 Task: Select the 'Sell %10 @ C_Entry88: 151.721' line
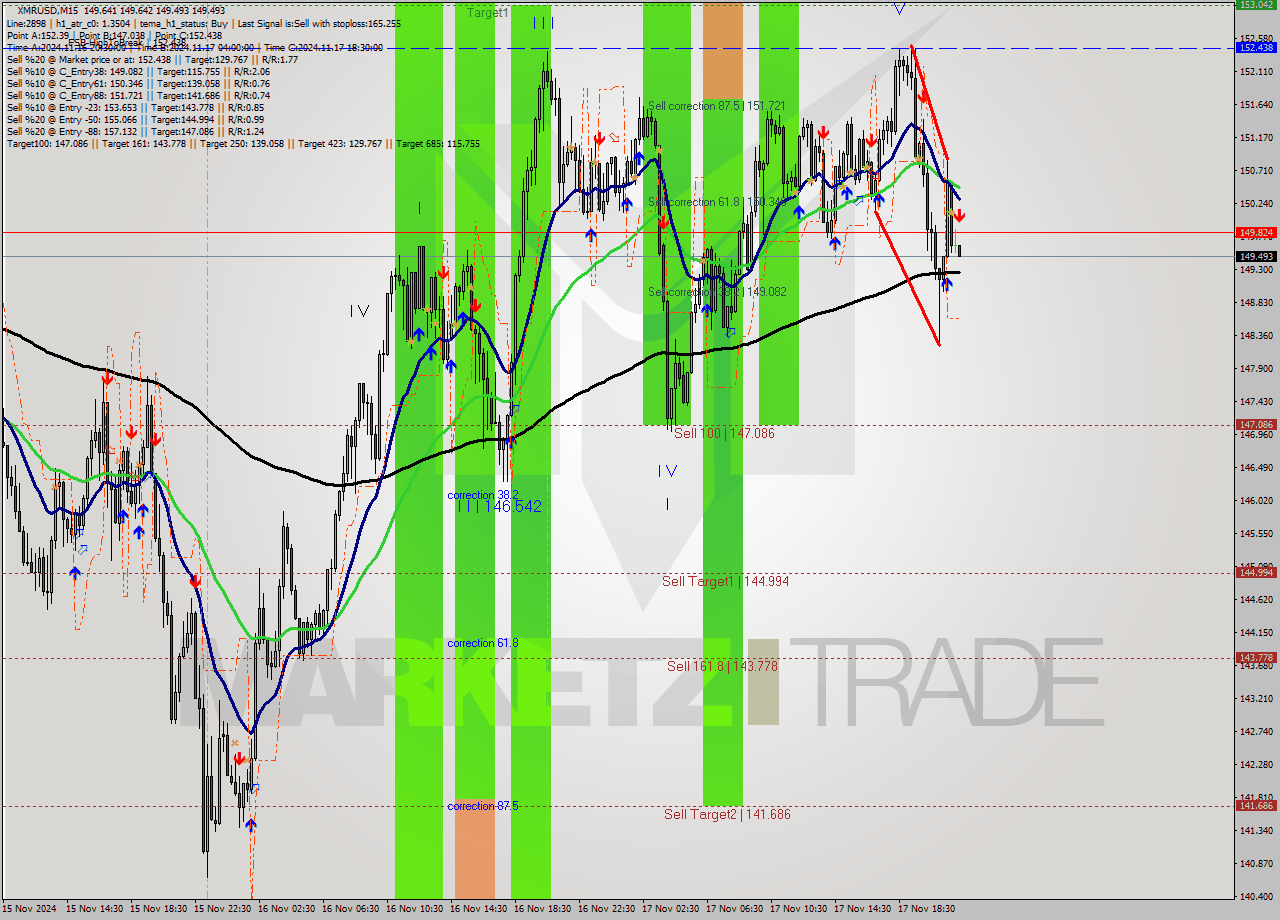[138, 96]
